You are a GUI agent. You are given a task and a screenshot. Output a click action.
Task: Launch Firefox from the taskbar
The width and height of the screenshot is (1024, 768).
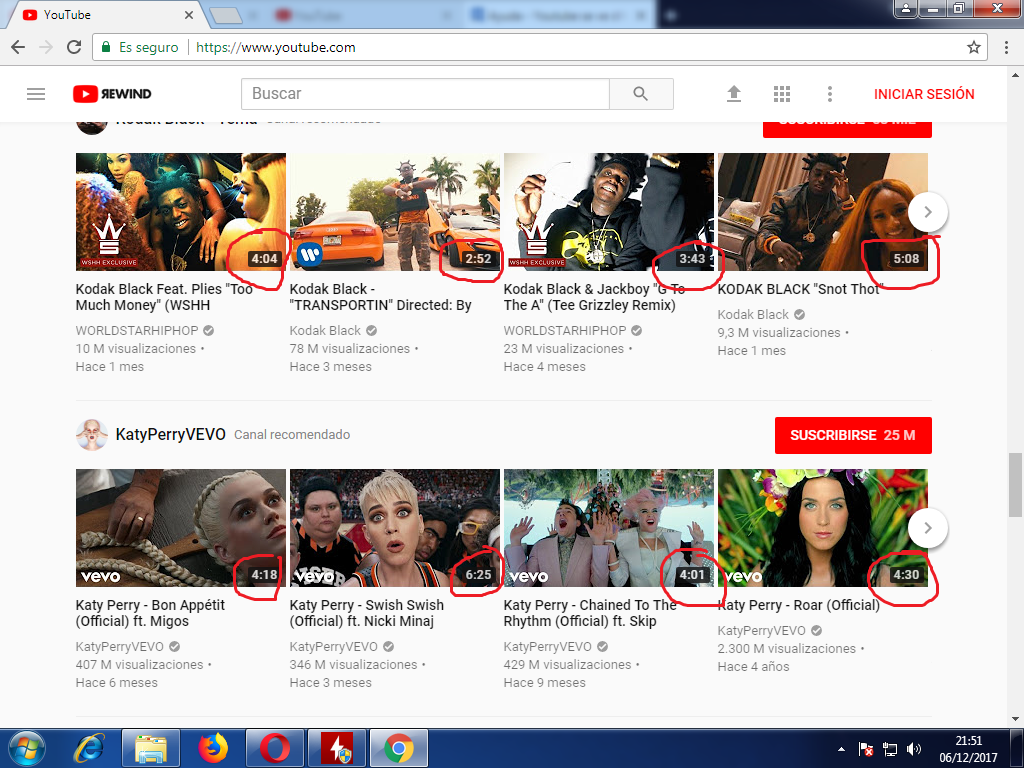click(212, 748)
